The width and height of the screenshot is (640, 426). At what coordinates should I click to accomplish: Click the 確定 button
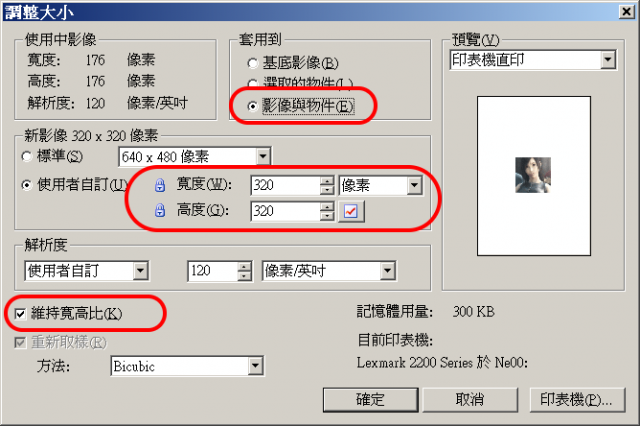370,399
